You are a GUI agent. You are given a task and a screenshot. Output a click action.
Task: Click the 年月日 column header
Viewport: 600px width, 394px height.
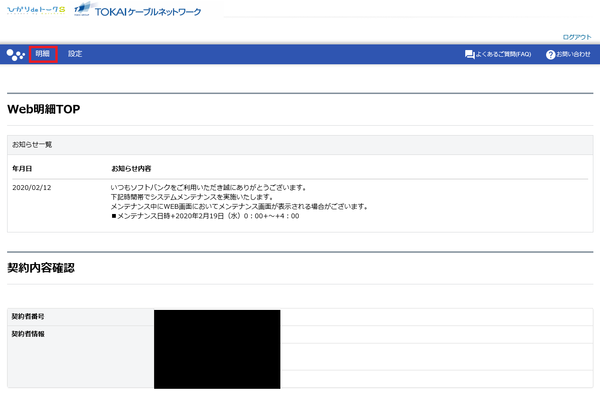[x=22, y=168]
